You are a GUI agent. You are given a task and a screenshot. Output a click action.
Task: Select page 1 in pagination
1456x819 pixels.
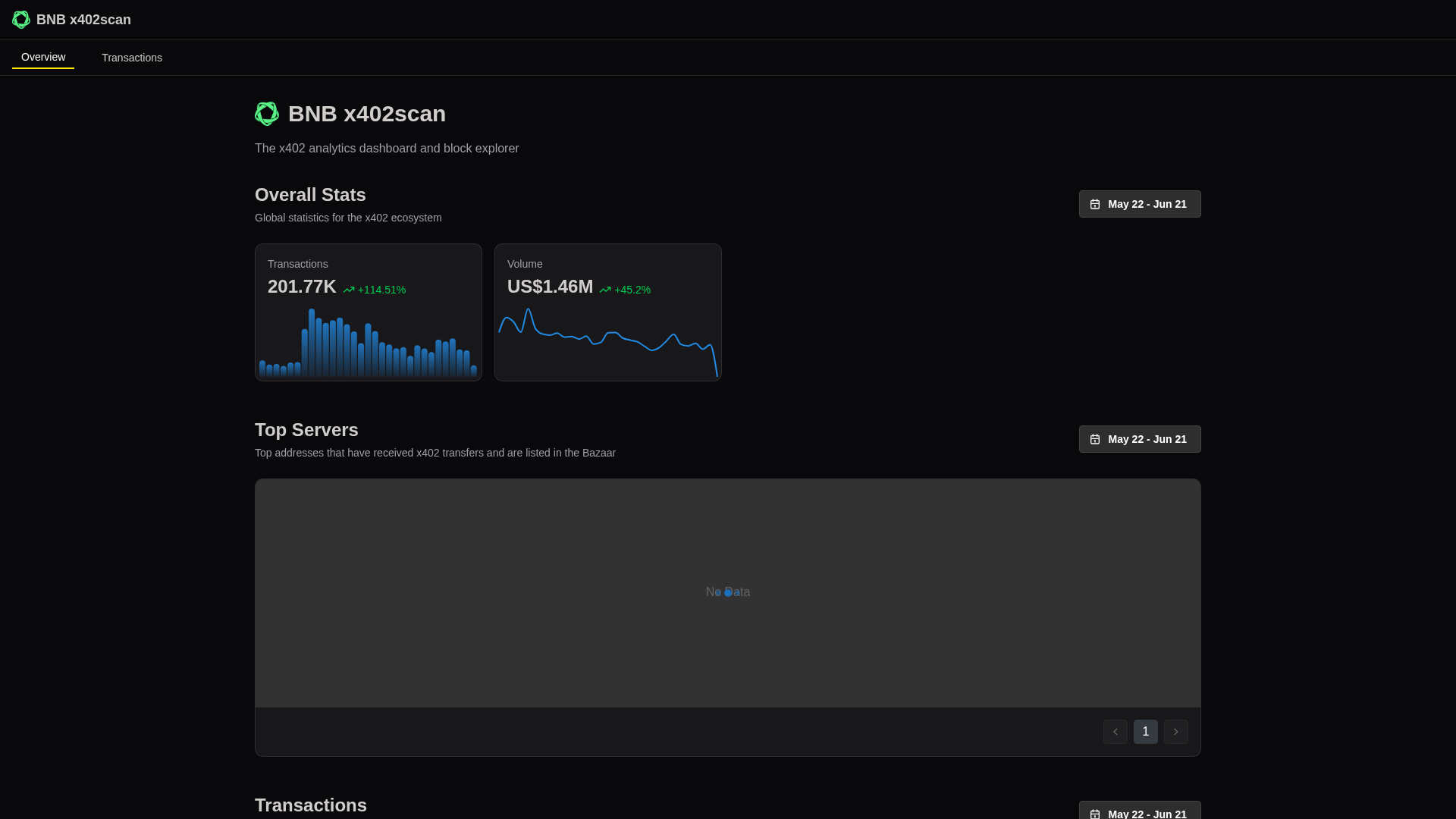point(1146,732)
